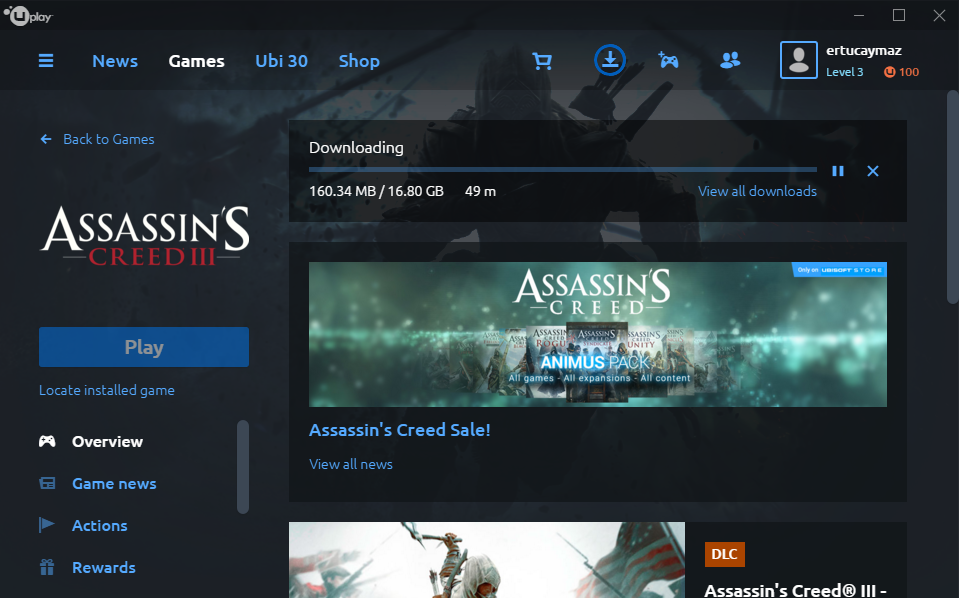The image size is (959, 598).
Task: Click the main page vertical scrollbar
Action: (952, 197)
